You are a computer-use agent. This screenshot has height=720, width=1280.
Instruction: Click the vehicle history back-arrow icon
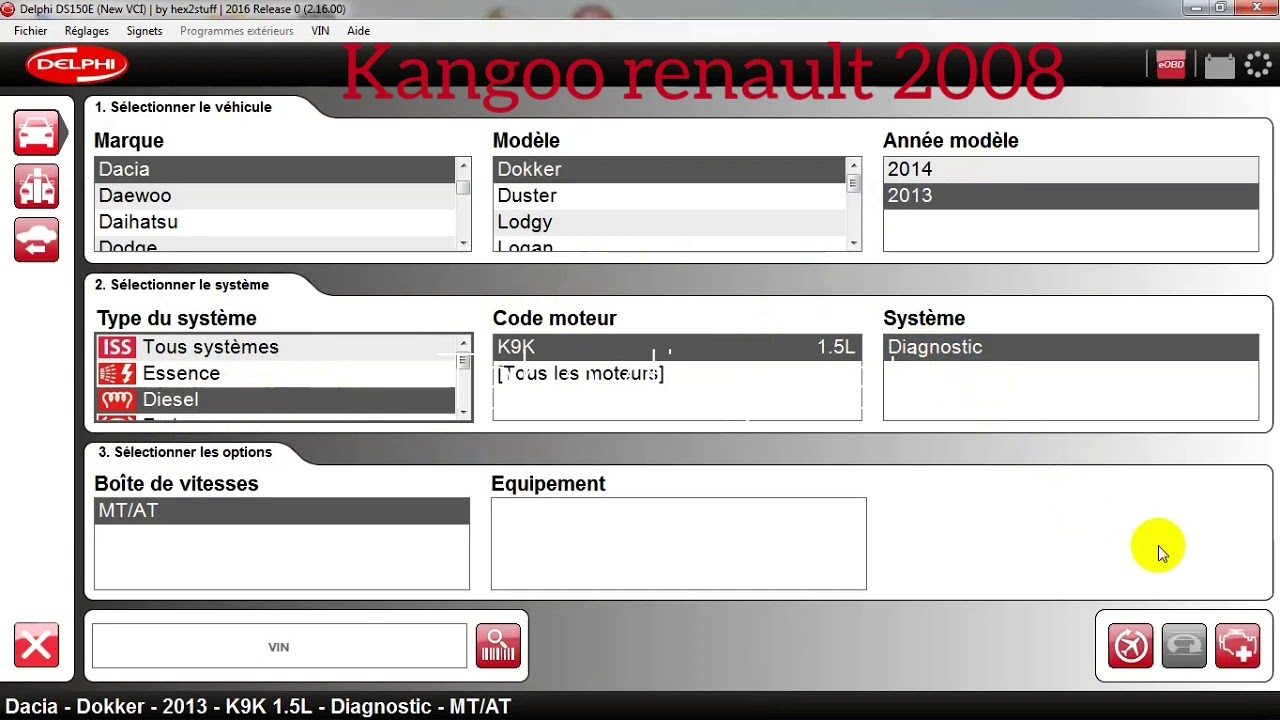tap(37, 240)
